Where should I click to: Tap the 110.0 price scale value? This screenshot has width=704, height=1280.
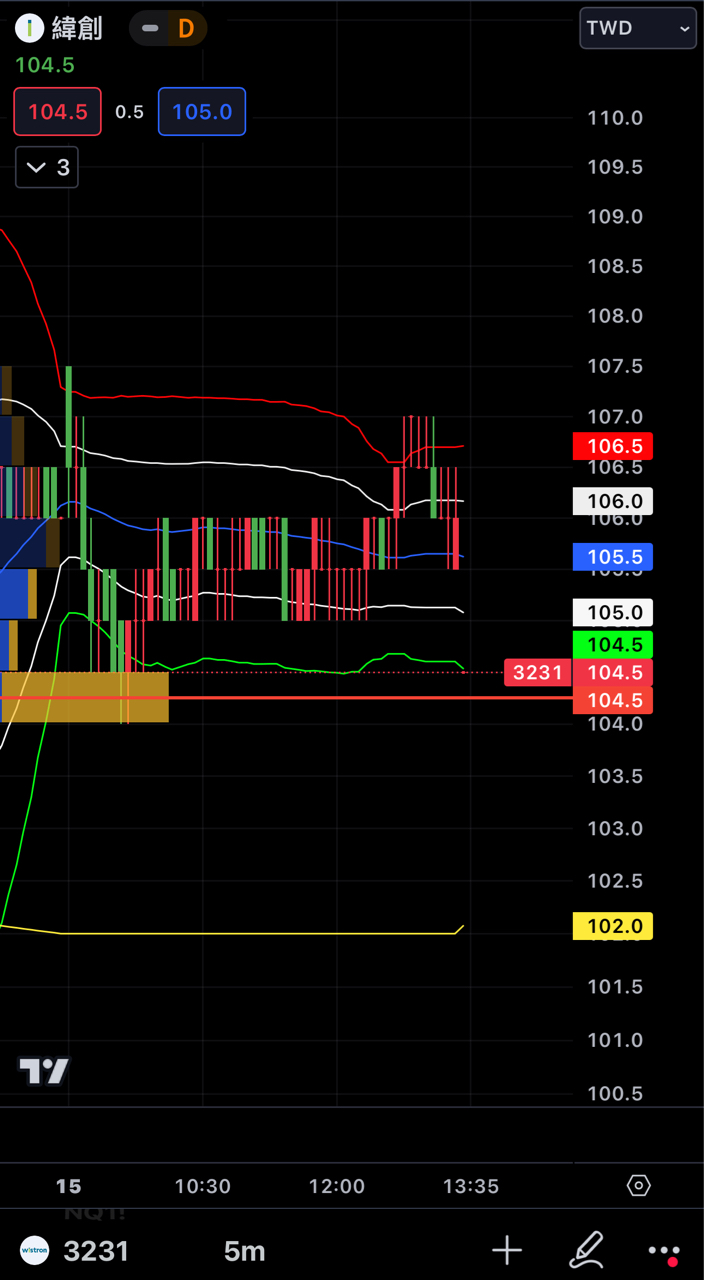pos(615,118)
